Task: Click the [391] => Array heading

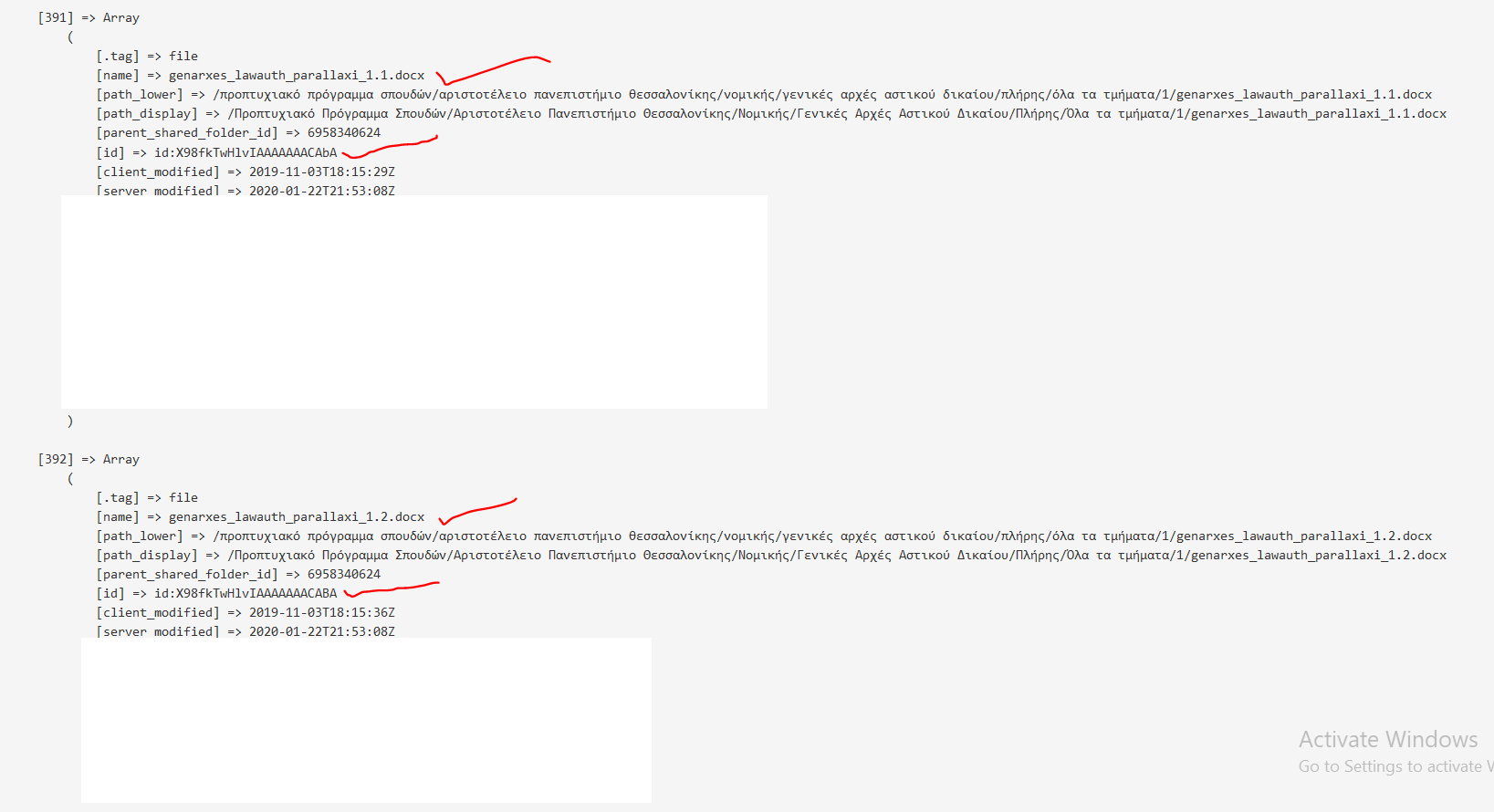Action: (x=89, y=17)
